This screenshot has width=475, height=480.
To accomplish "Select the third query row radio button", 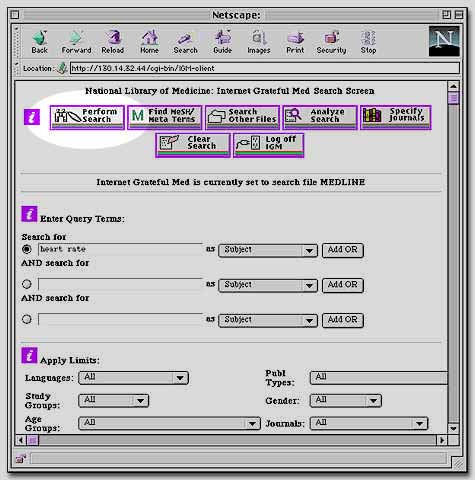I will [x=27, y=319].
